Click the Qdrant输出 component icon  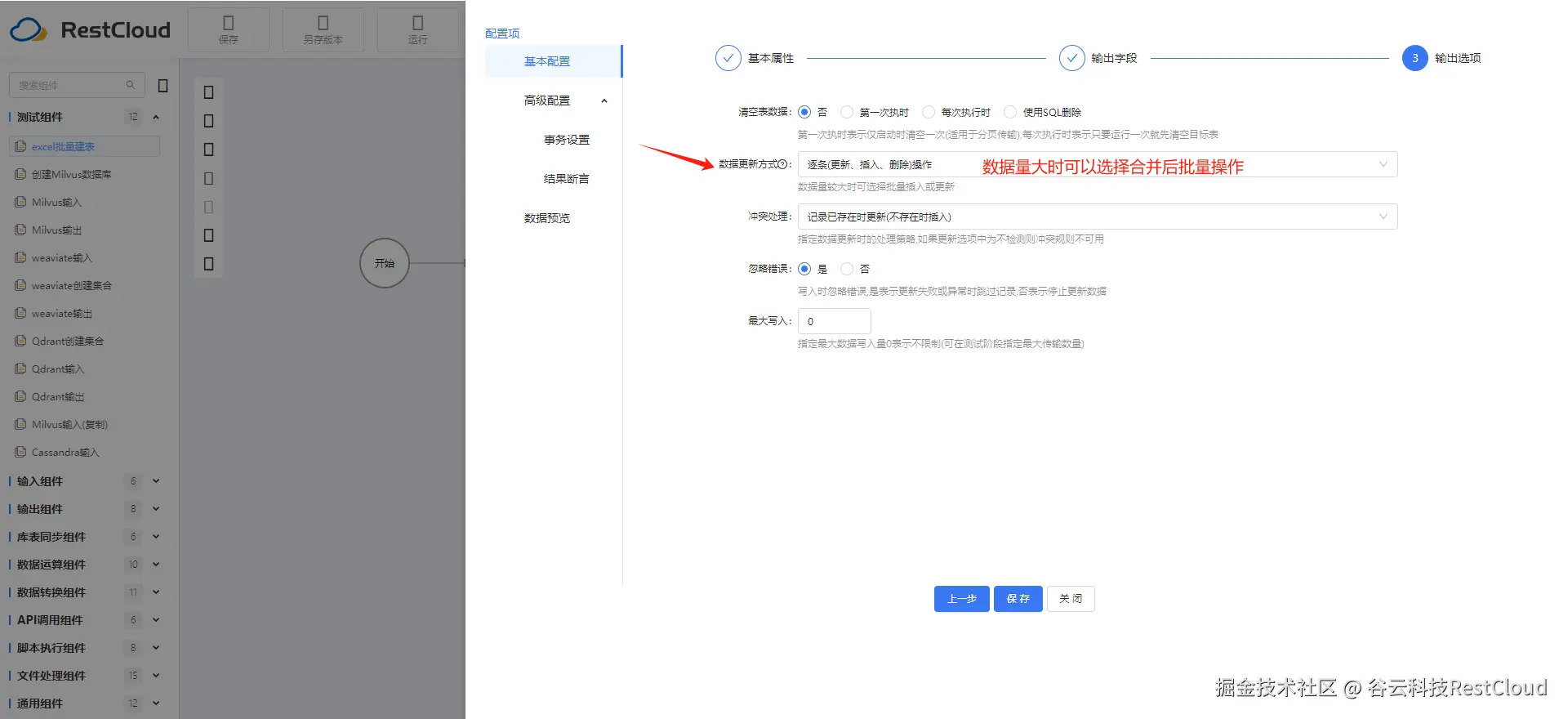21,396
